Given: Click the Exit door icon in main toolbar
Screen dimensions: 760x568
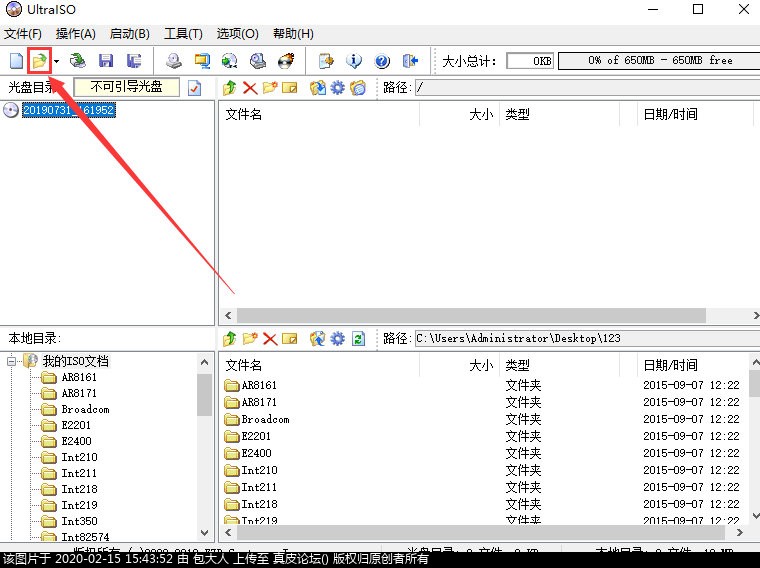Looking at the screenshot, I should point(410,61).
